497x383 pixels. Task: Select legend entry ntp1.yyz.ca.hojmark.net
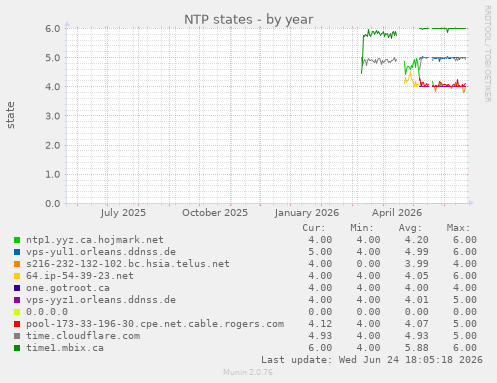[95, 240]
